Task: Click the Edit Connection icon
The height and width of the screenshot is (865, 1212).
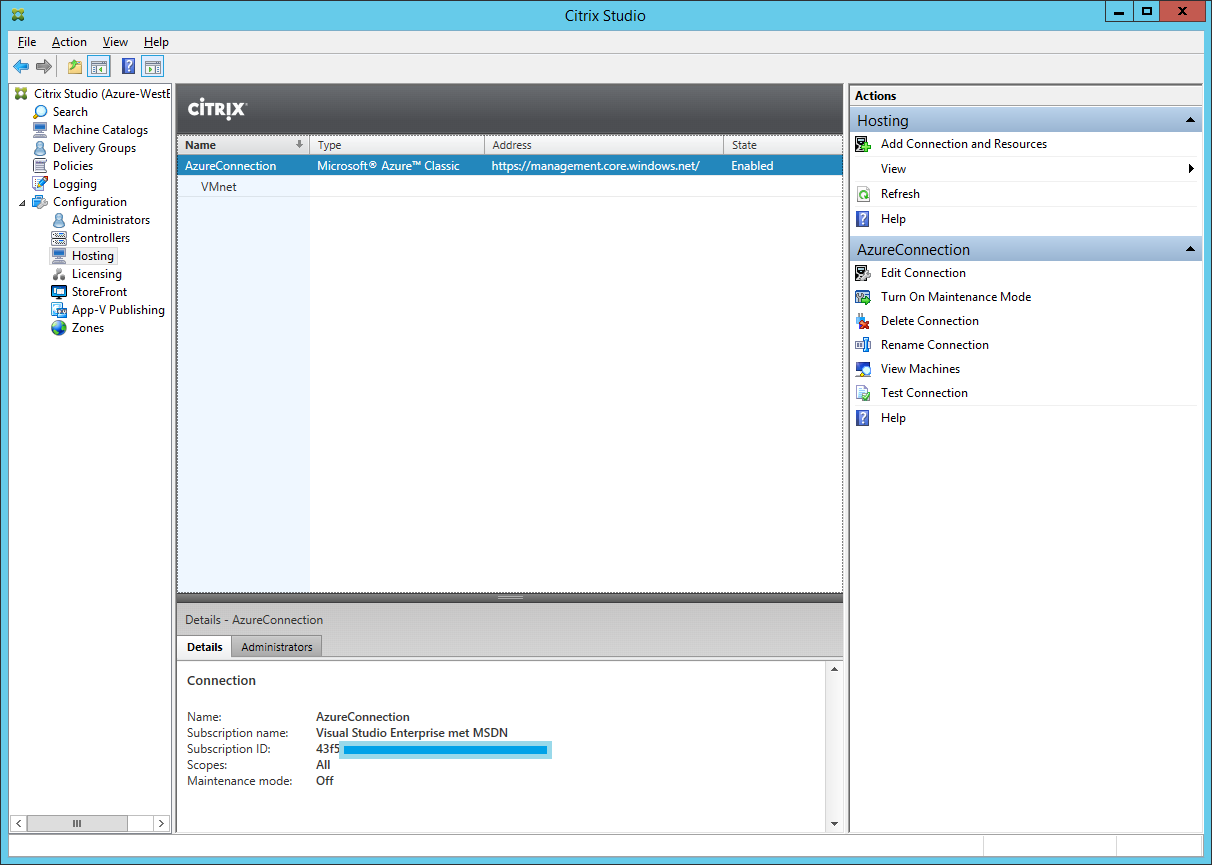Action: [863, 273]
